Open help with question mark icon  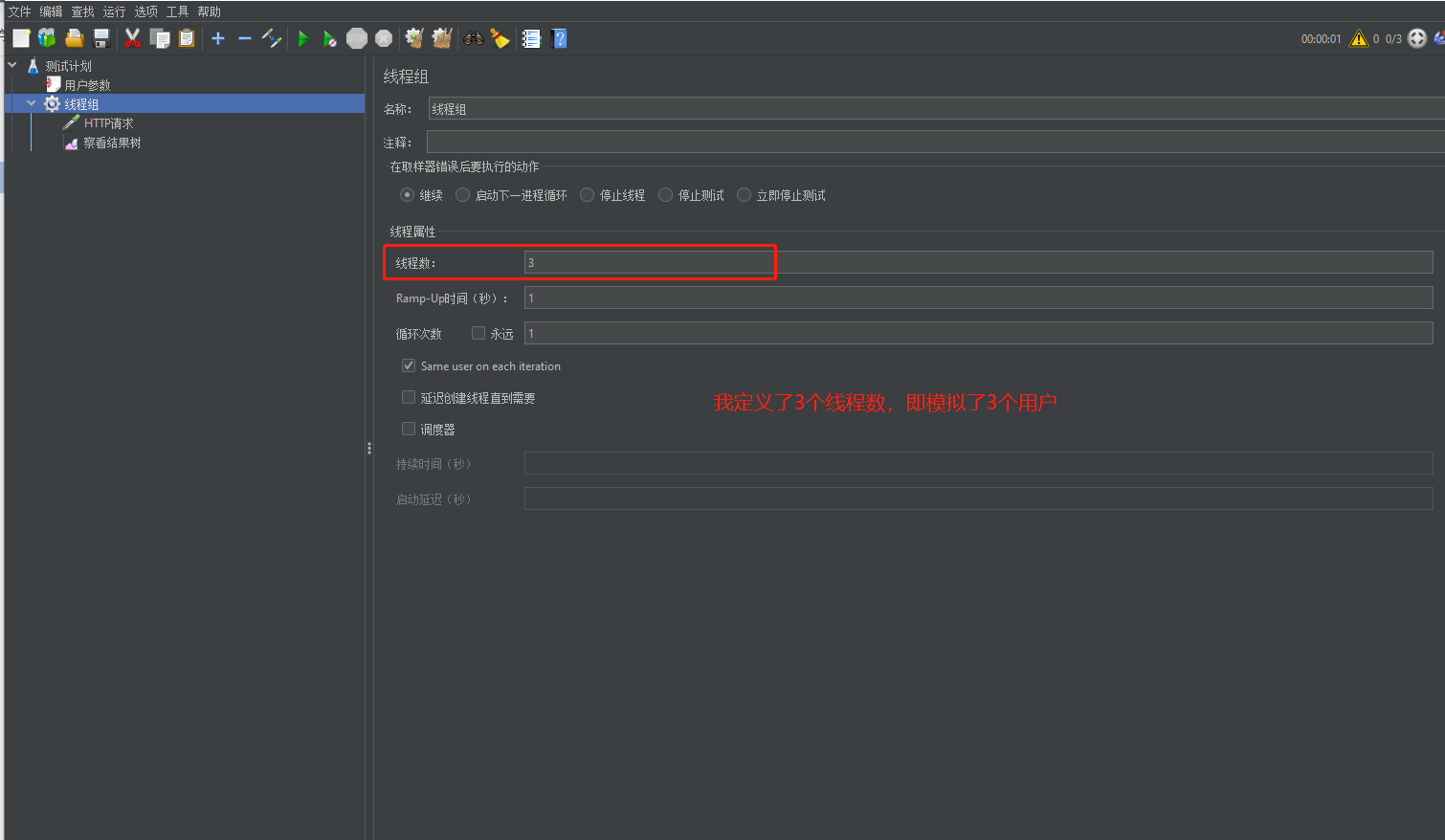tap(560, 38)
